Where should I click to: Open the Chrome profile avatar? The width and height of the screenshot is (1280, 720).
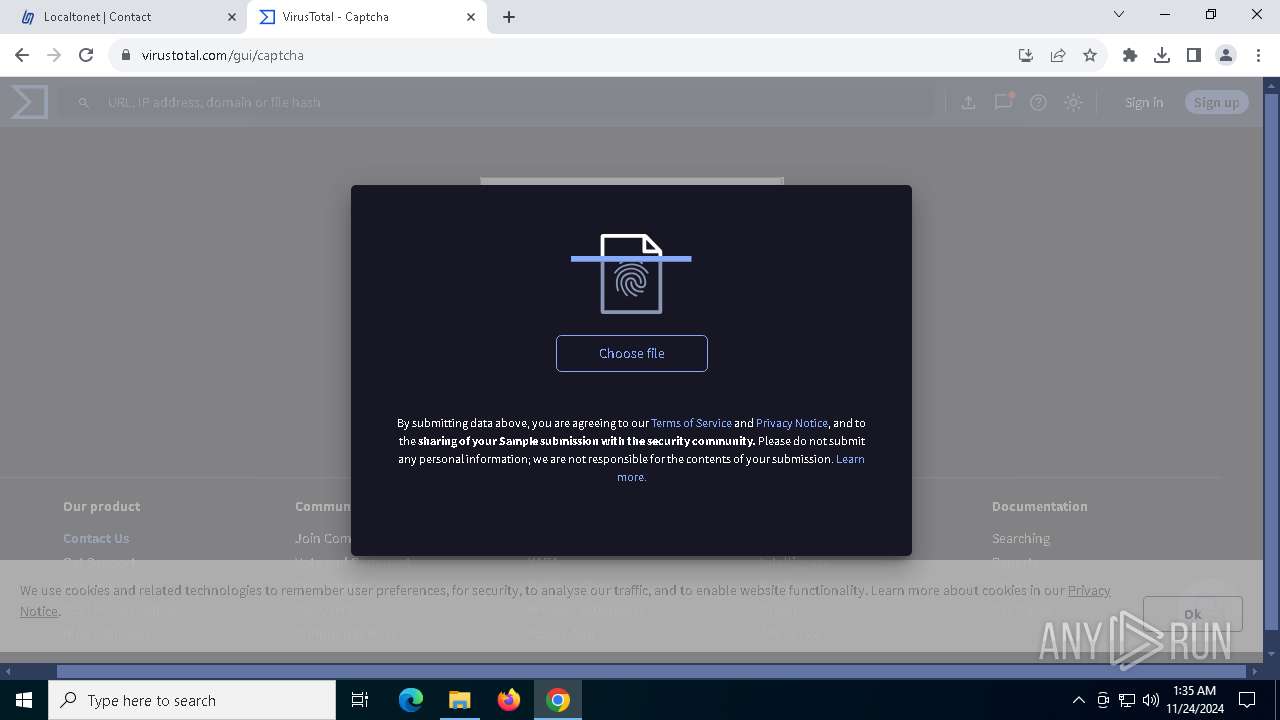pyautogui.click(x=1226, y=55)
